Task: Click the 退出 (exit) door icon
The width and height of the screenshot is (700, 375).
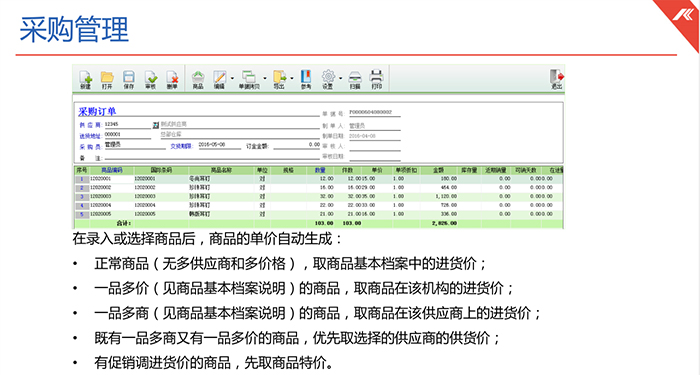Action: (557, 80)
